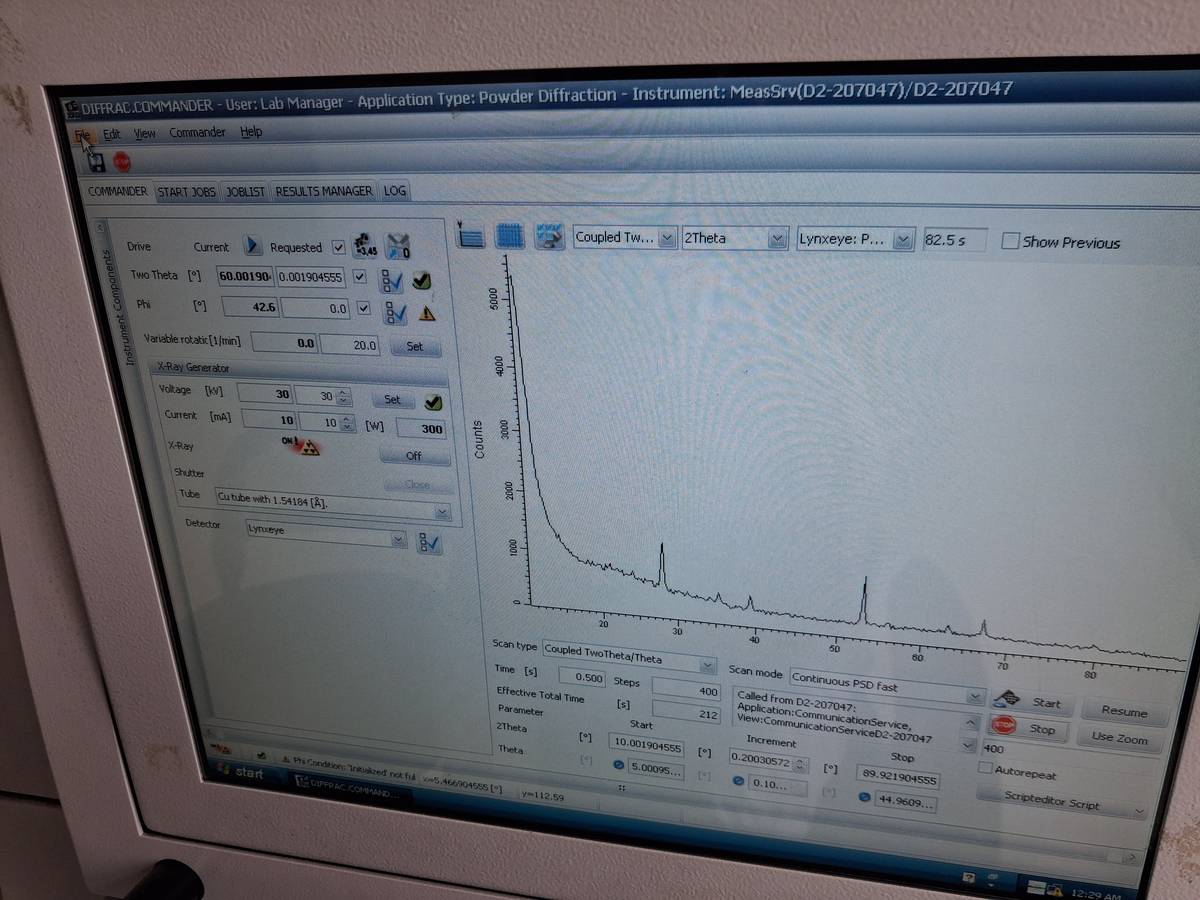The height and width of the screenshot is (900, 1200).
Task: Open the Detector Lynxeye dropdown
Action: 326,534
